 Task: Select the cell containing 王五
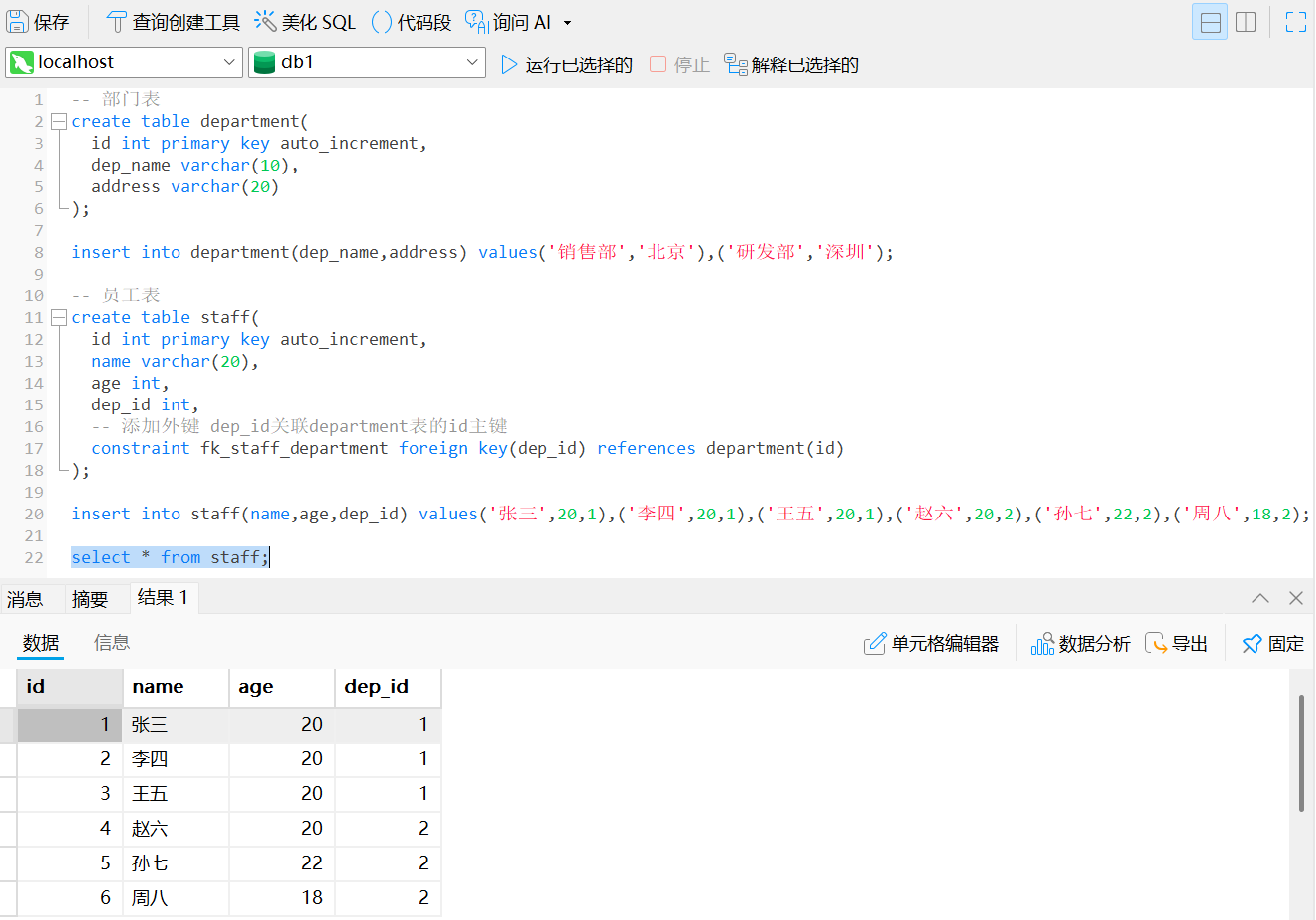(x=176, y=794)
